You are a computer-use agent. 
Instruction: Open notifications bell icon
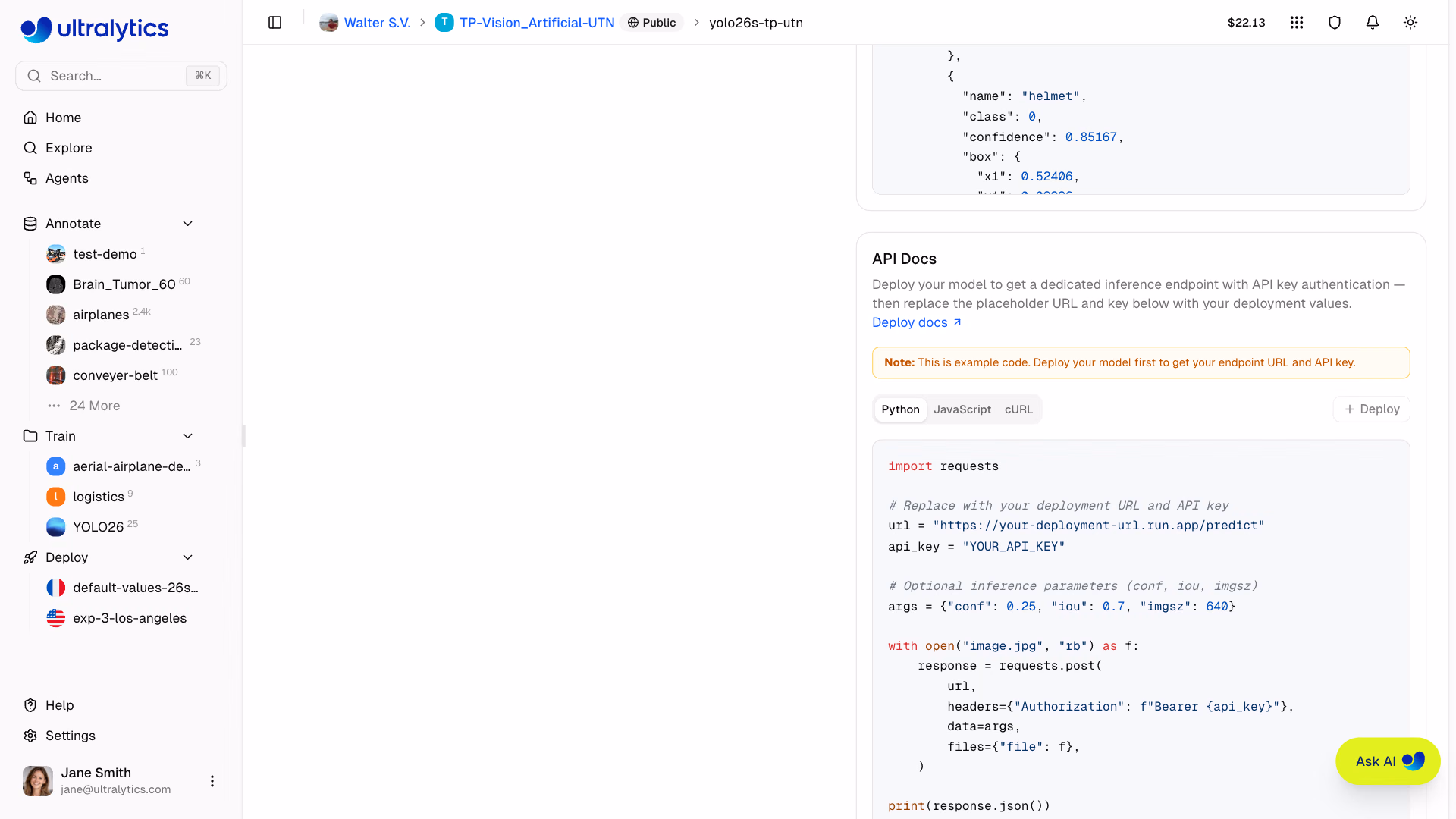[x=1373, y=23]
